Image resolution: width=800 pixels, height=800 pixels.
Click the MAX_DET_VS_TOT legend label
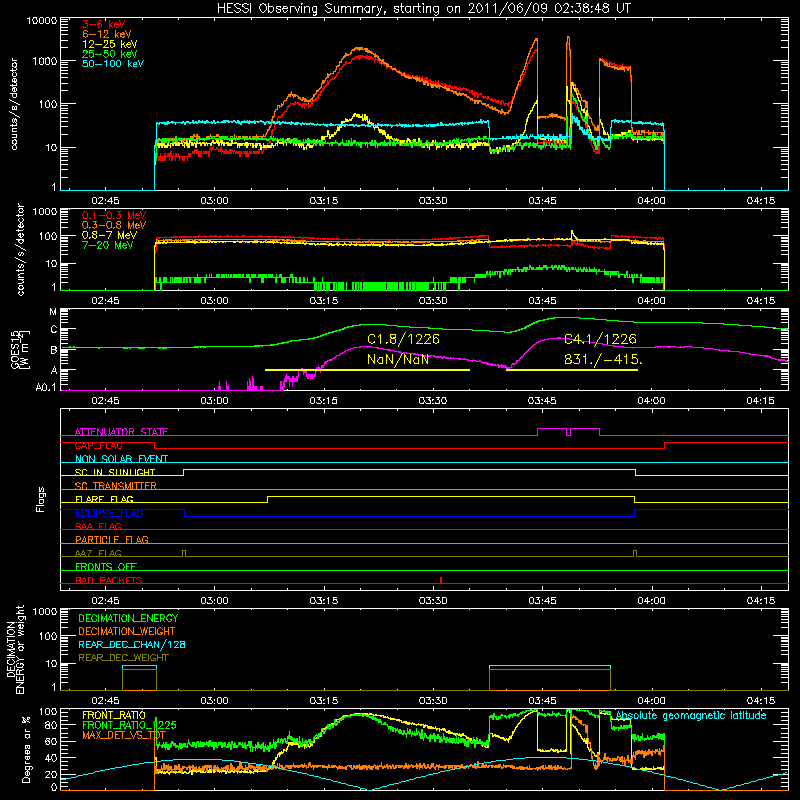[x=124, y=735]
